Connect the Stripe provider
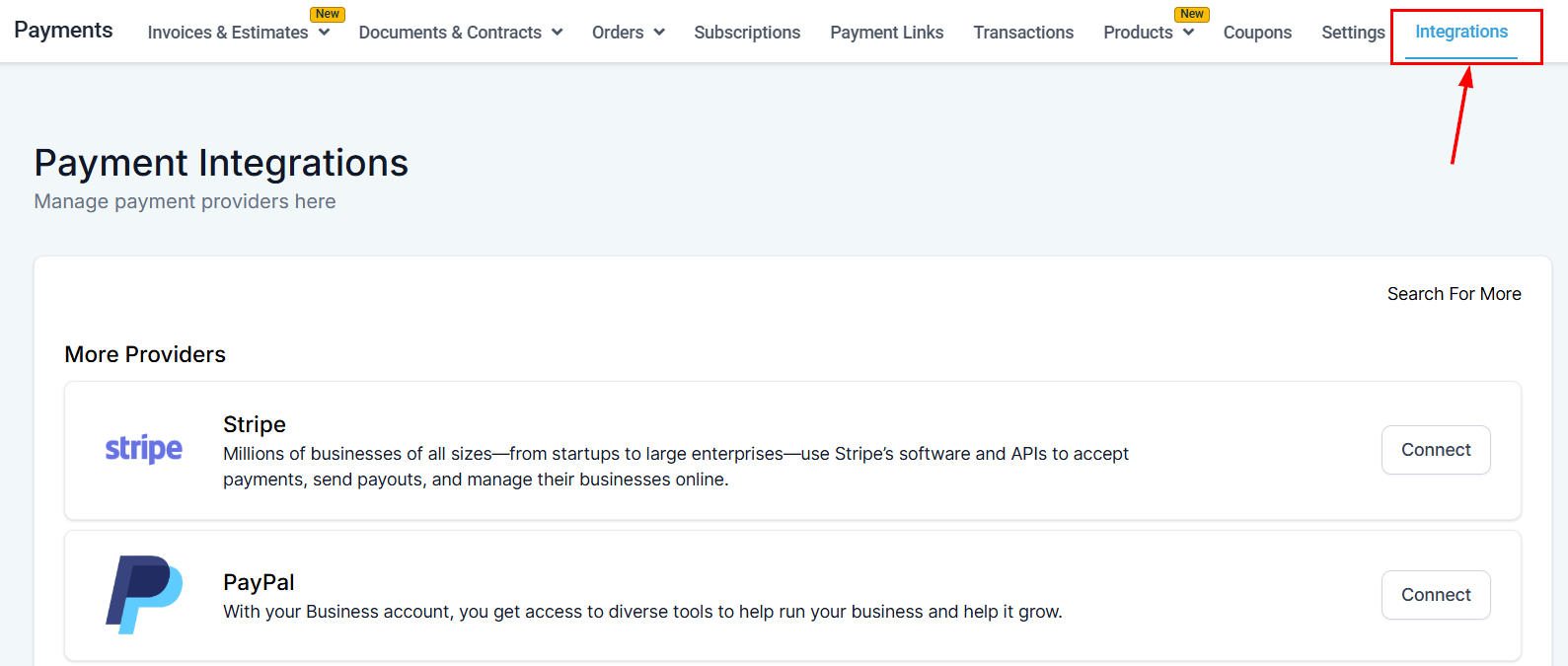 coord(1436,450)
